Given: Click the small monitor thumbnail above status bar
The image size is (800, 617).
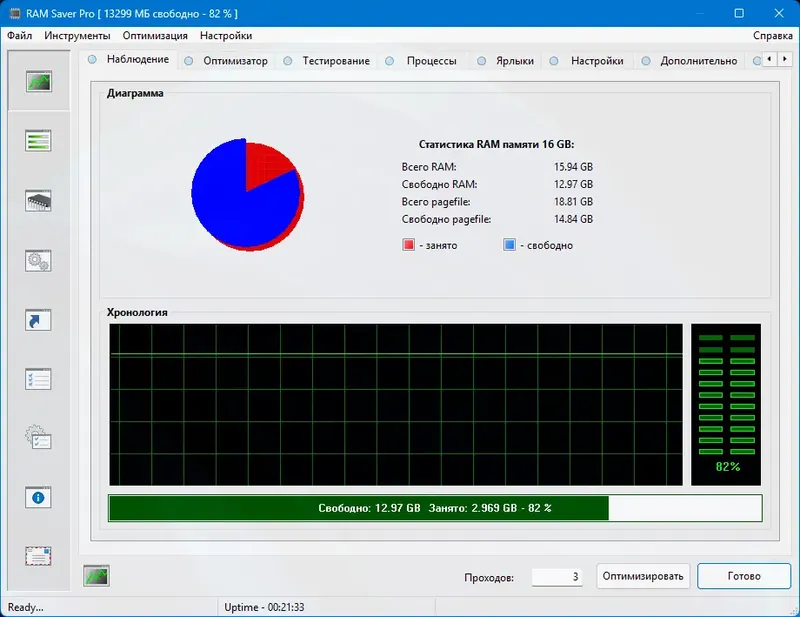Looking at the screenshot, I should click(97, 577).
